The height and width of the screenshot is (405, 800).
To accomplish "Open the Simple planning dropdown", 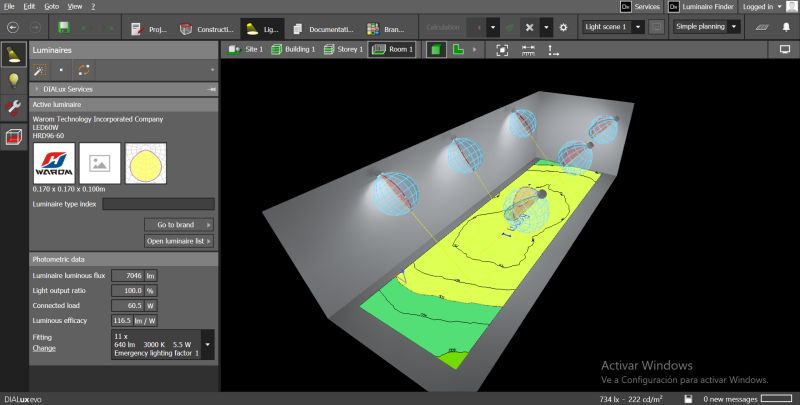I will point(706,27).
